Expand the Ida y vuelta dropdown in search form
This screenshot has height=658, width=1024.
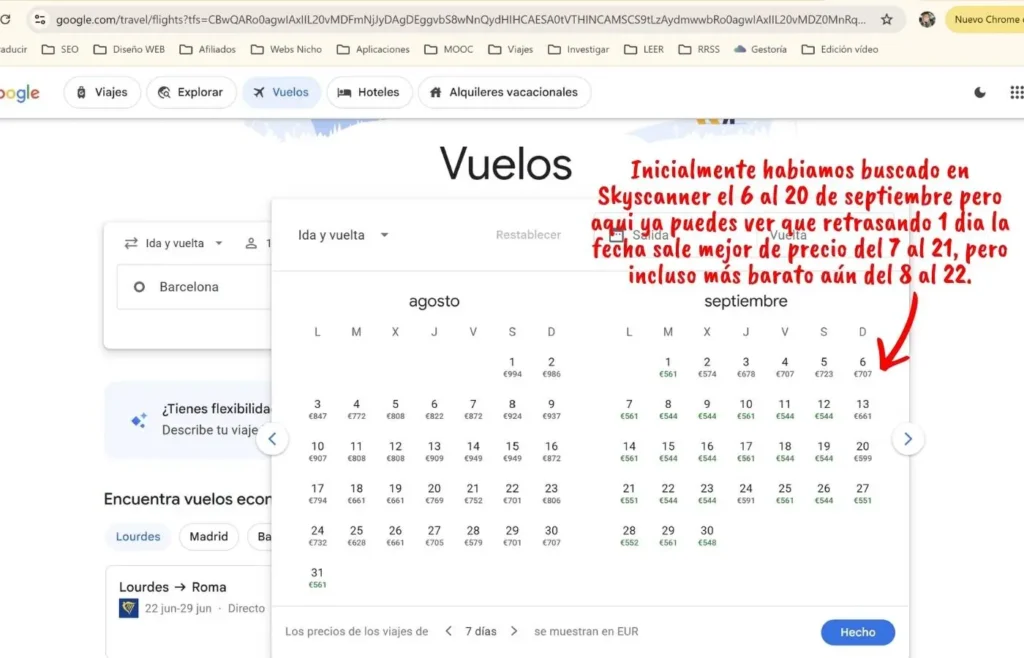174,243
